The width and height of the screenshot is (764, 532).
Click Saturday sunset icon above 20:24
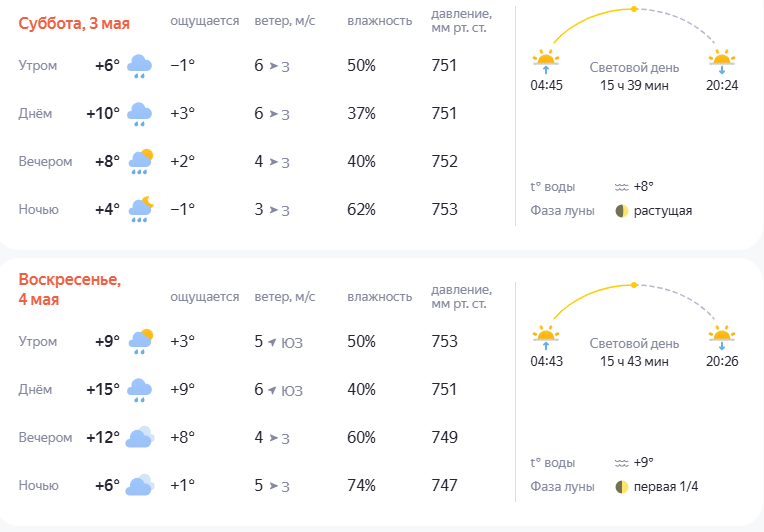721,60
